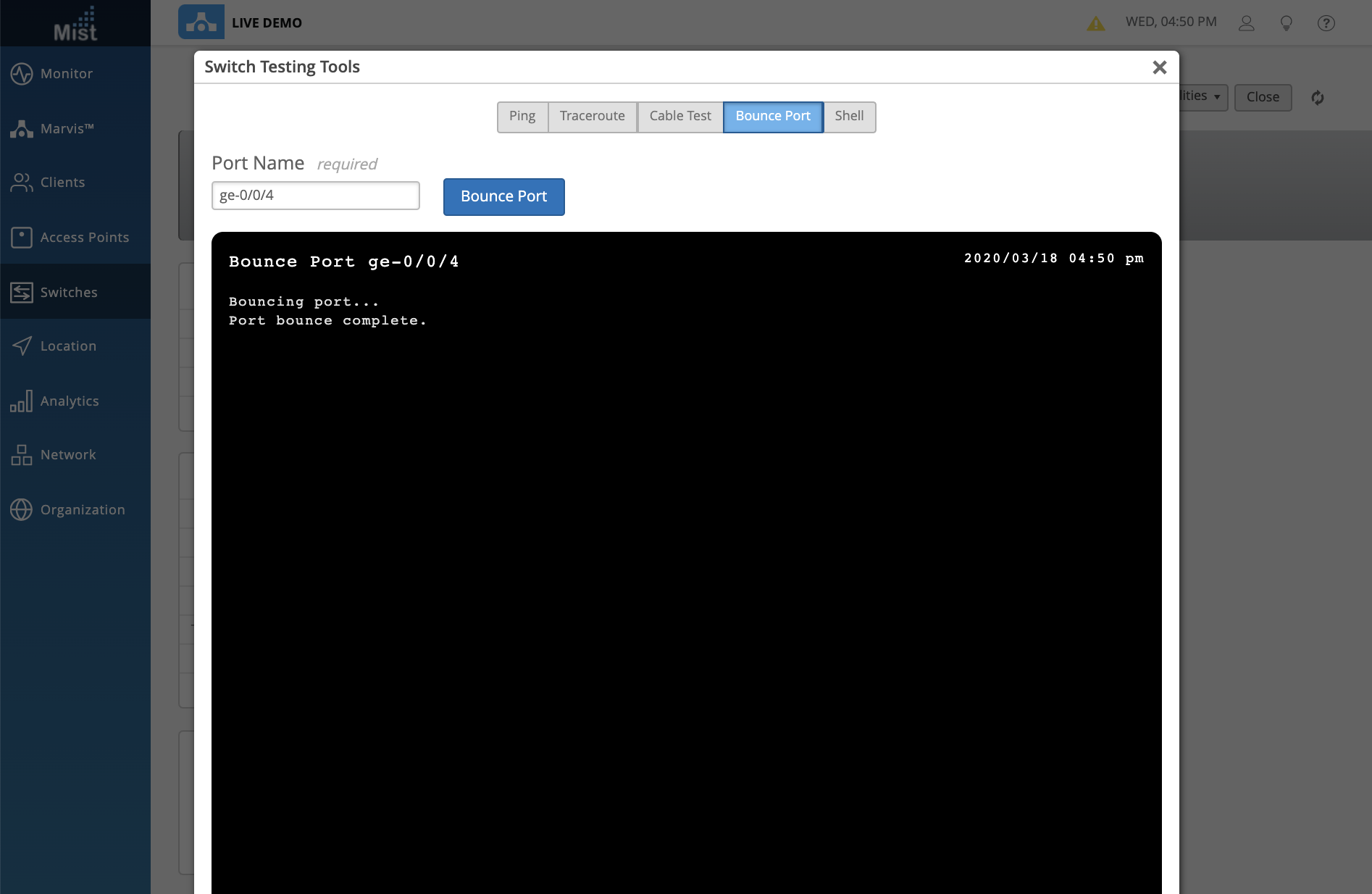Open Marvis assistant icon in sidebar
This screenshot has width=1372, height=894.
pos(22,129)
